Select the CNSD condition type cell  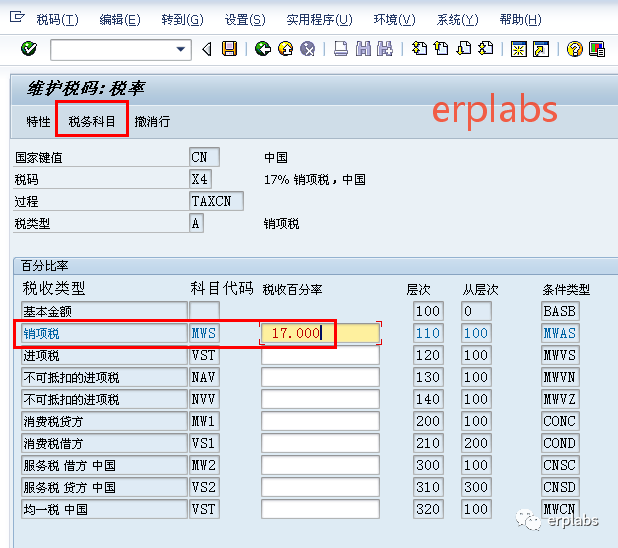pyautogui.click(x=560, y=487)
